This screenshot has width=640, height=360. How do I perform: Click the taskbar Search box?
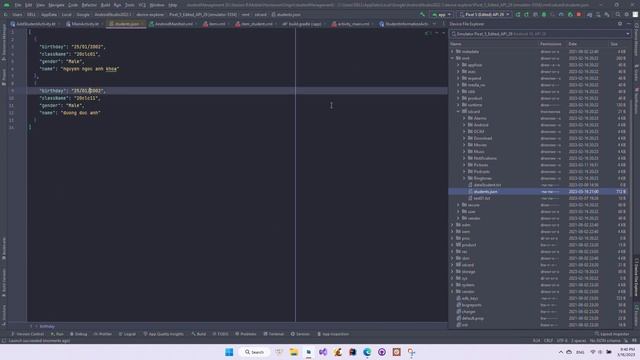[x=255, y=352]
